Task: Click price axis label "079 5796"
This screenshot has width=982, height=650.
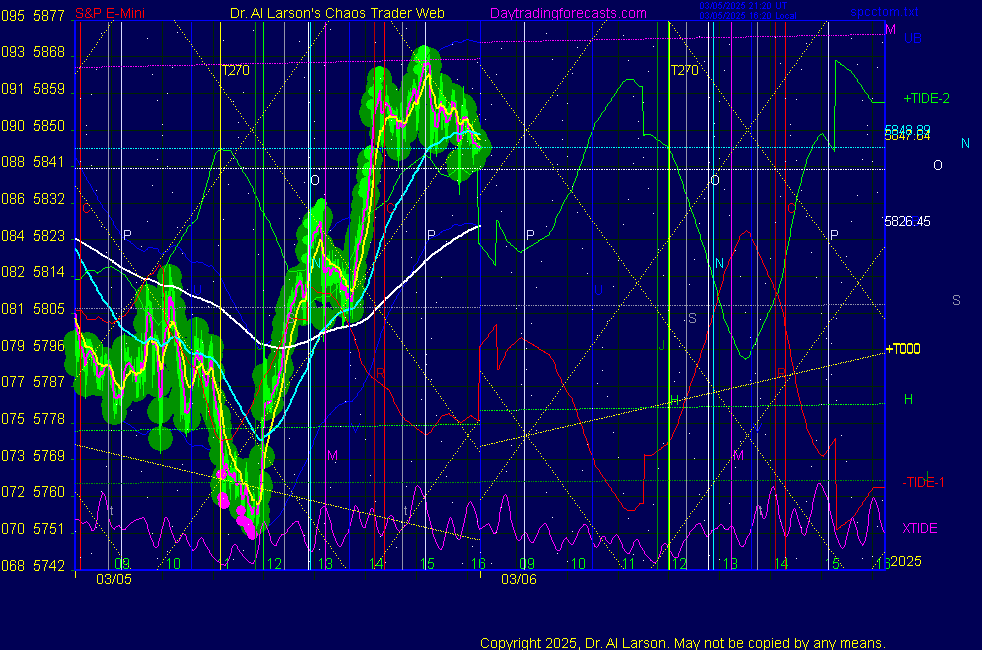Action: point(33,346)
